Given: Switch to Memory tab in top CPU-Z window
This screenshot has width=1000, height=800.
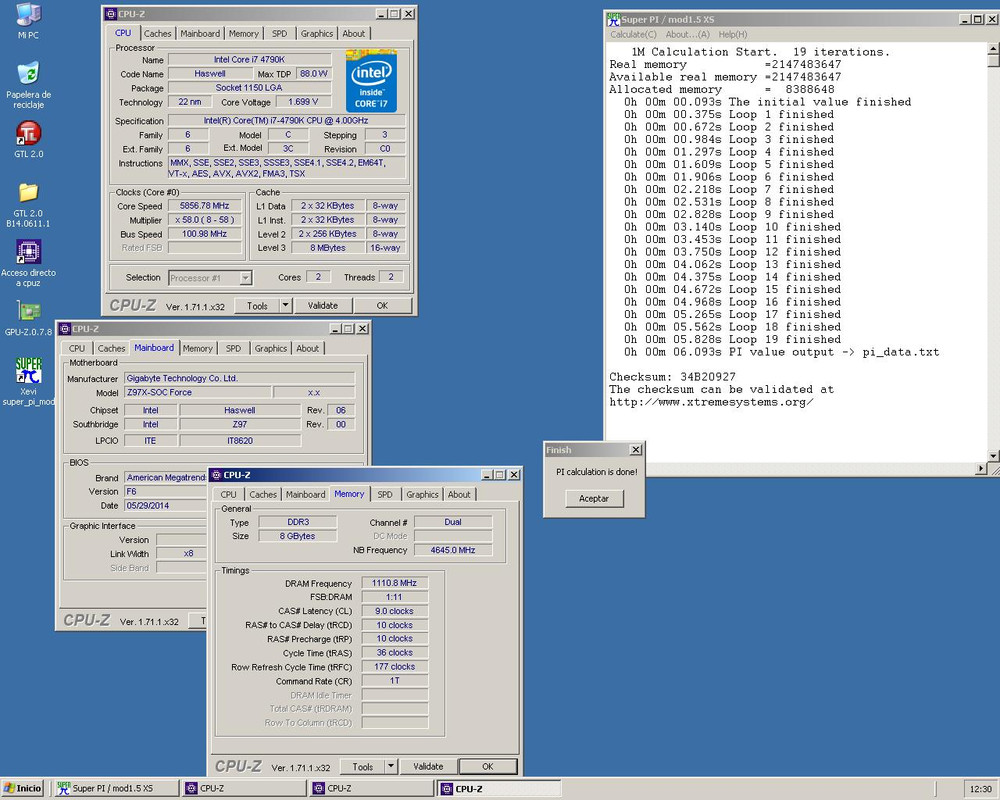Looking at the screenshot, I should 244,33.
